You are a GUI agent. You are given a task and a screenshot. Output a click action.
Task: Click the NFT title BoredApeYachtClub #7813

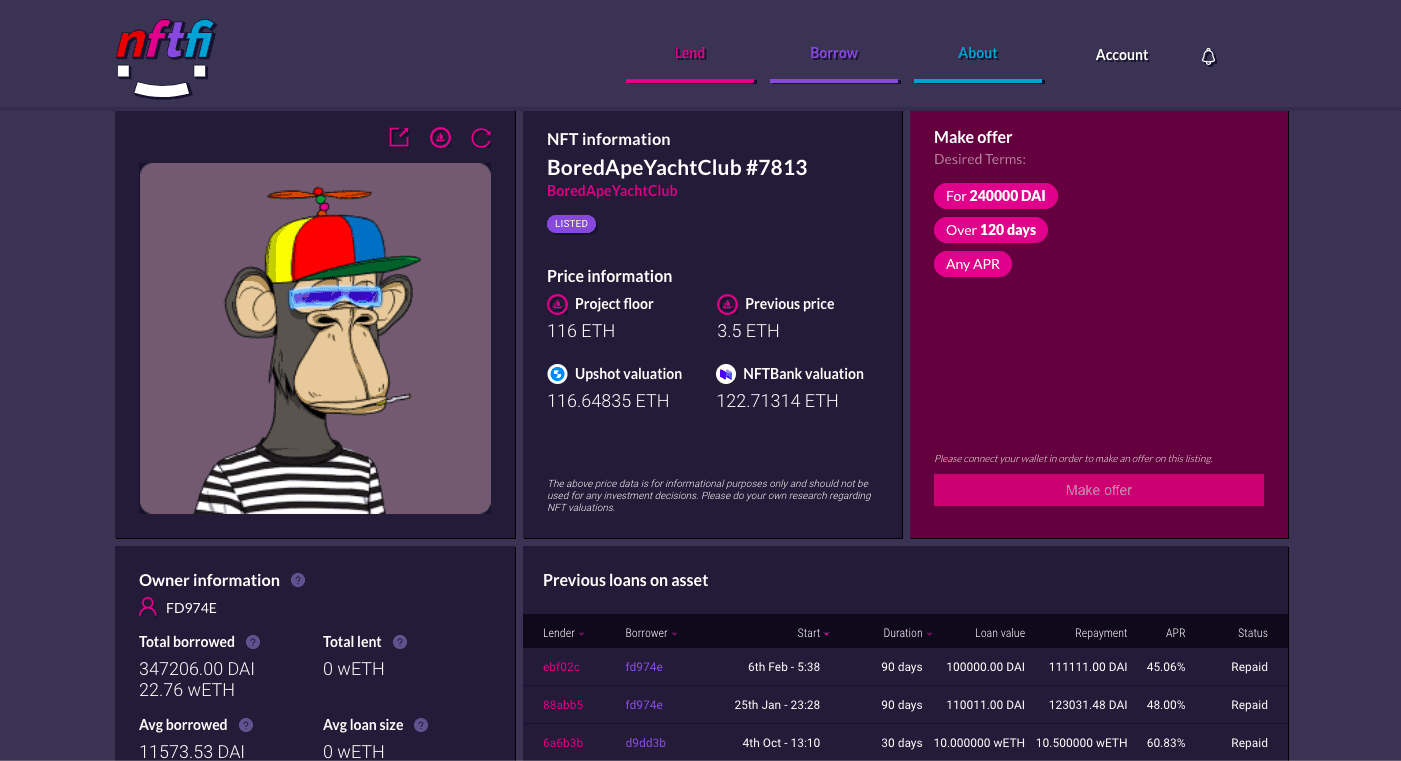(x=677, y=167)
